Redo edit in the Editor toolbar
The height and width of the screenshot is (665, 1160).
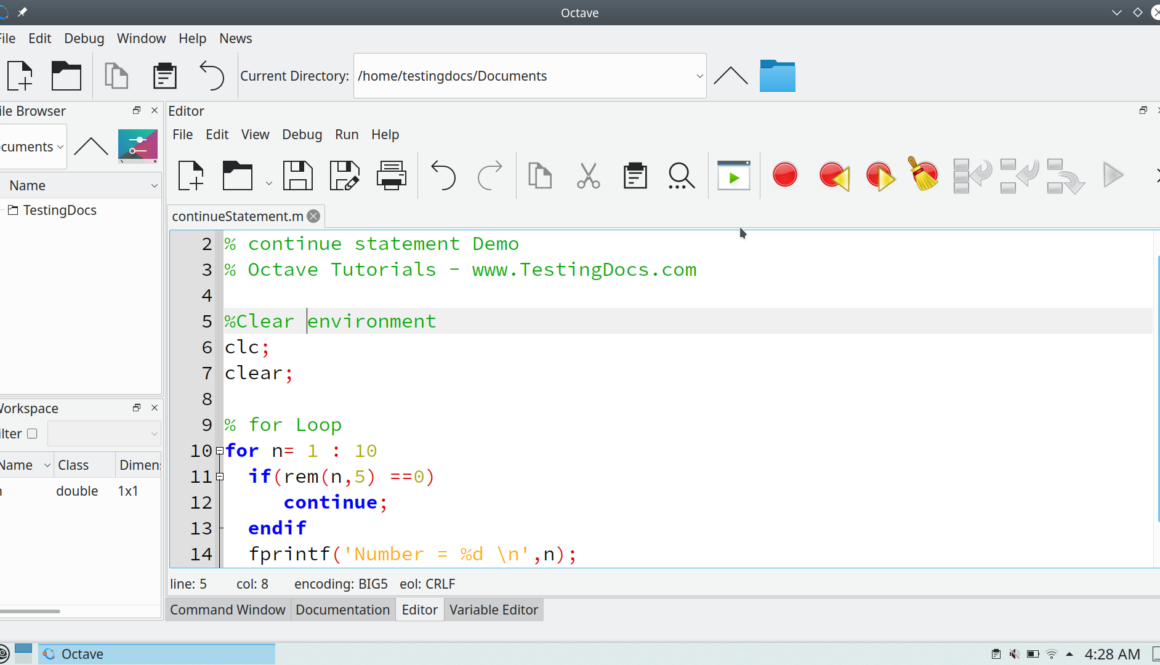(x=490, y=176)
